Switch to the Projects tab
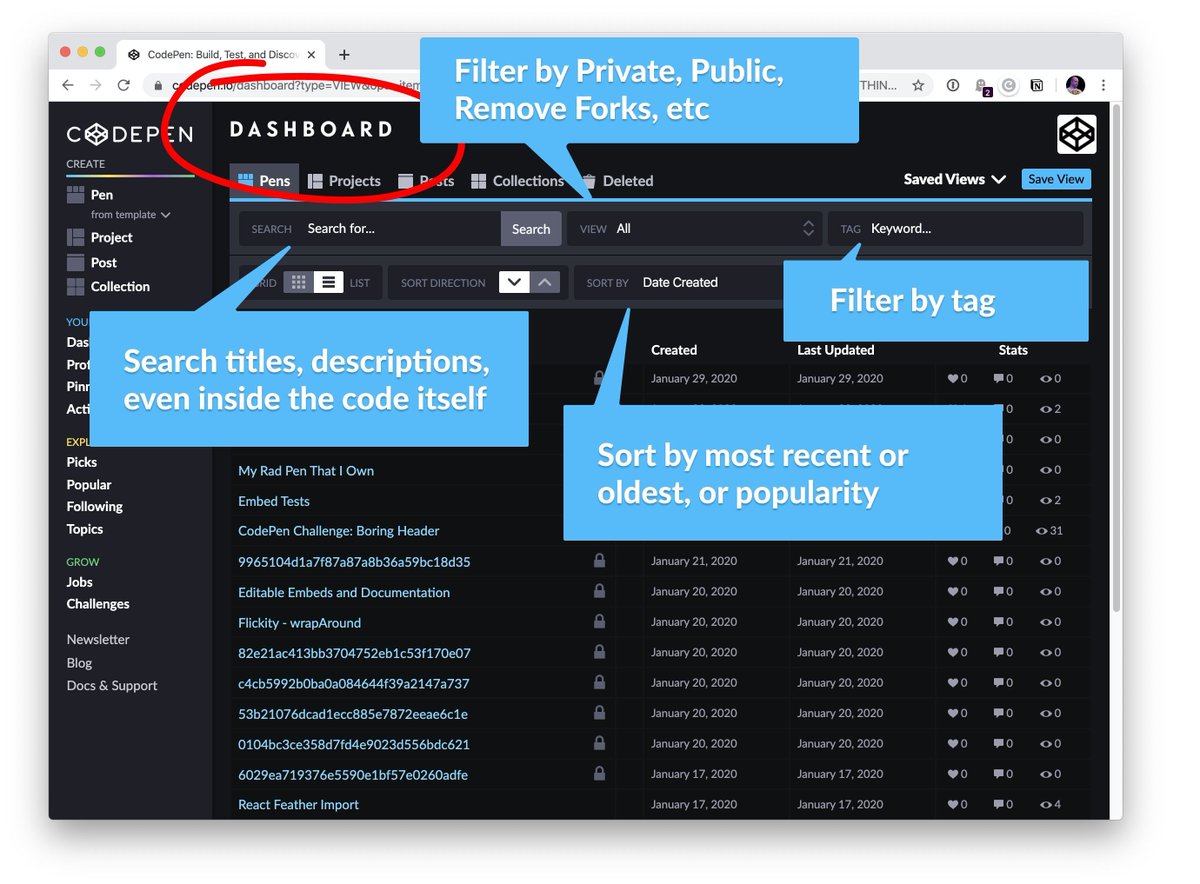Screen dimensions: 1200x884 pos(344,181)
